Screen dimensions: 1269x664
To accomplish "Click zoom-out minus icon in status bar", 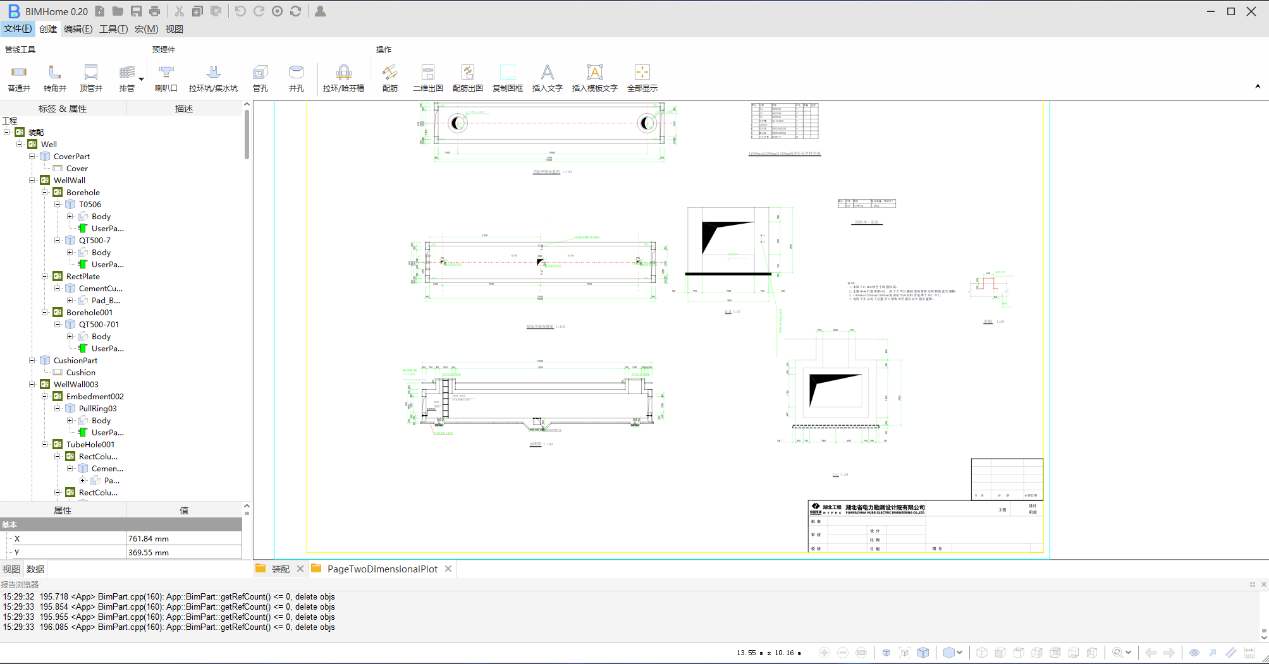I will pos(843,652).
